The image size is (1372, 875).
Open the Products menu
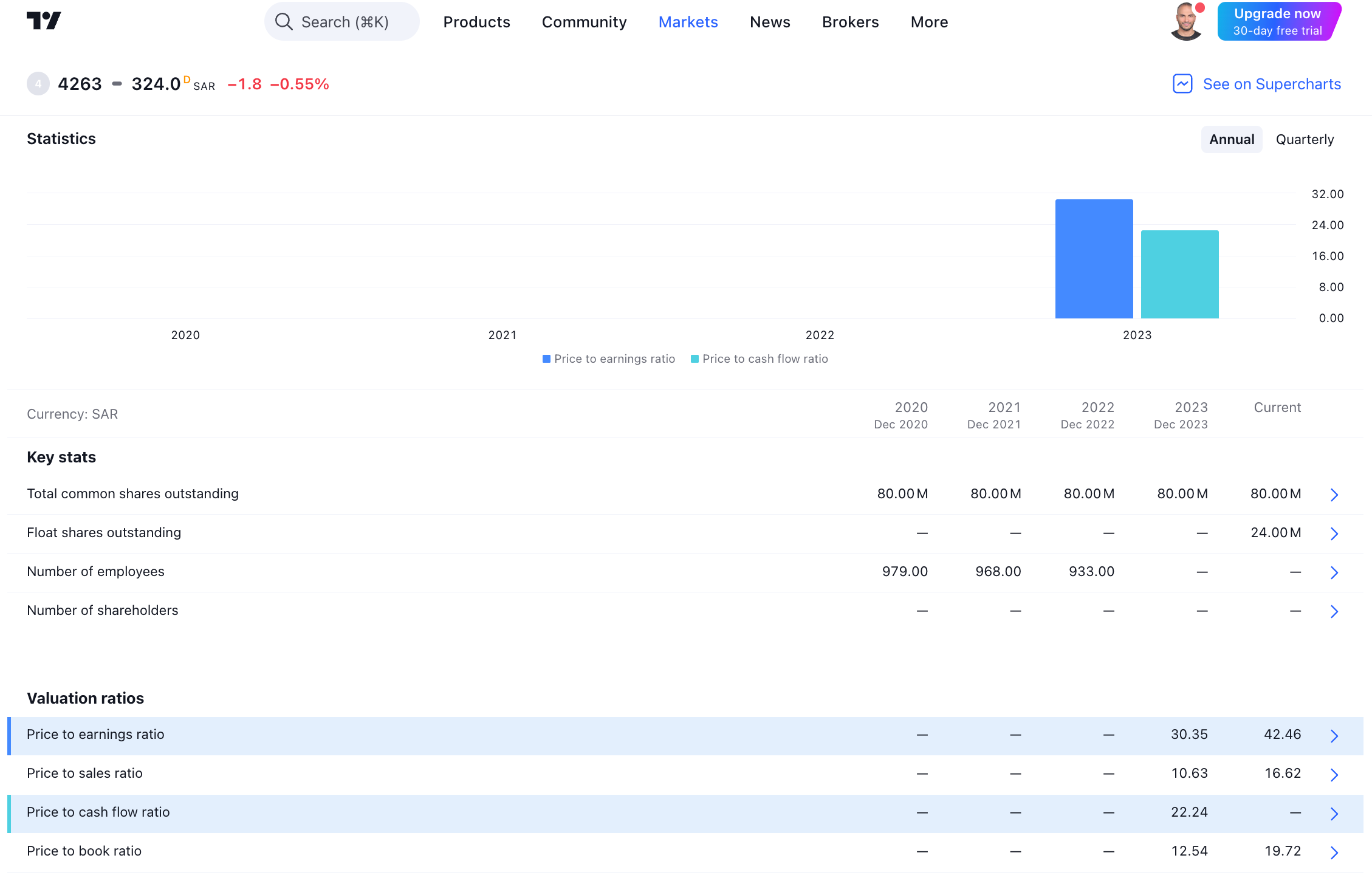[476, 22]
